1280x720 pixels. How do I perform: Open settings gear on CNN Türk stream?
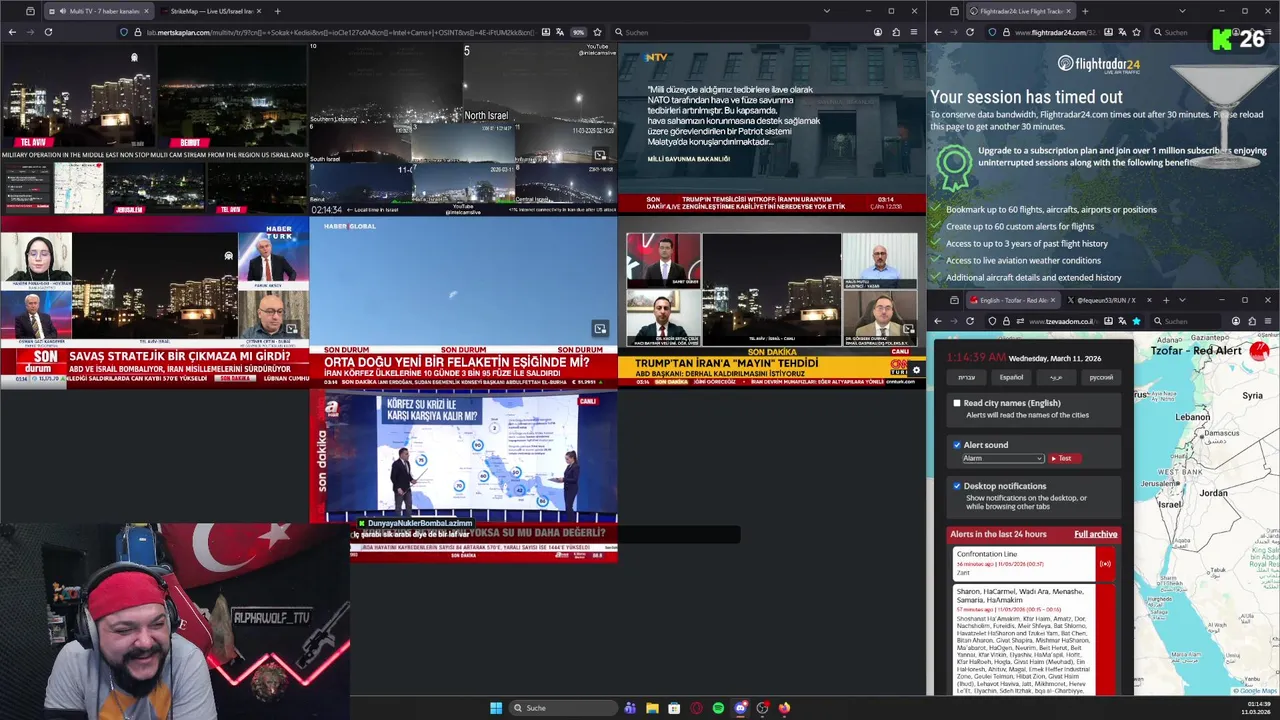point(916,370)
